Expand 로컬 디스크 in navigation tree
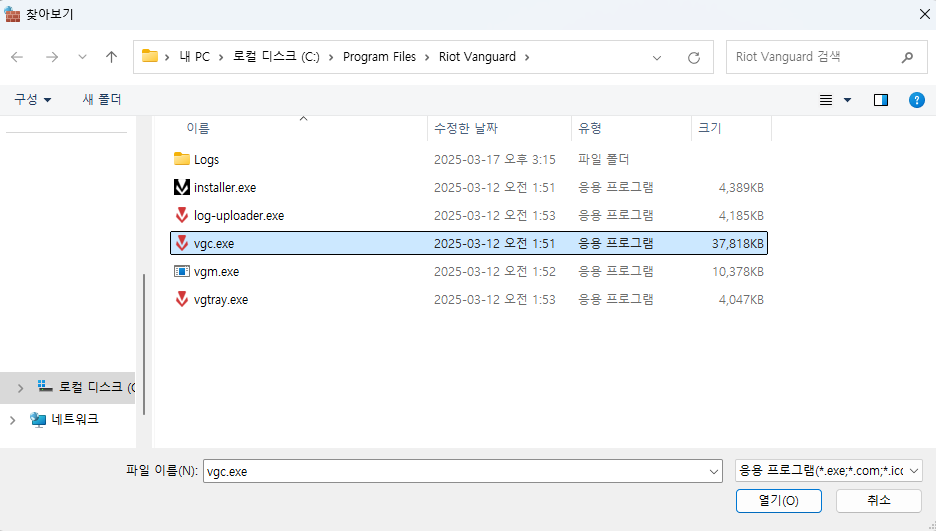Screen dimensions: 936x531 [x=20, y=388]
